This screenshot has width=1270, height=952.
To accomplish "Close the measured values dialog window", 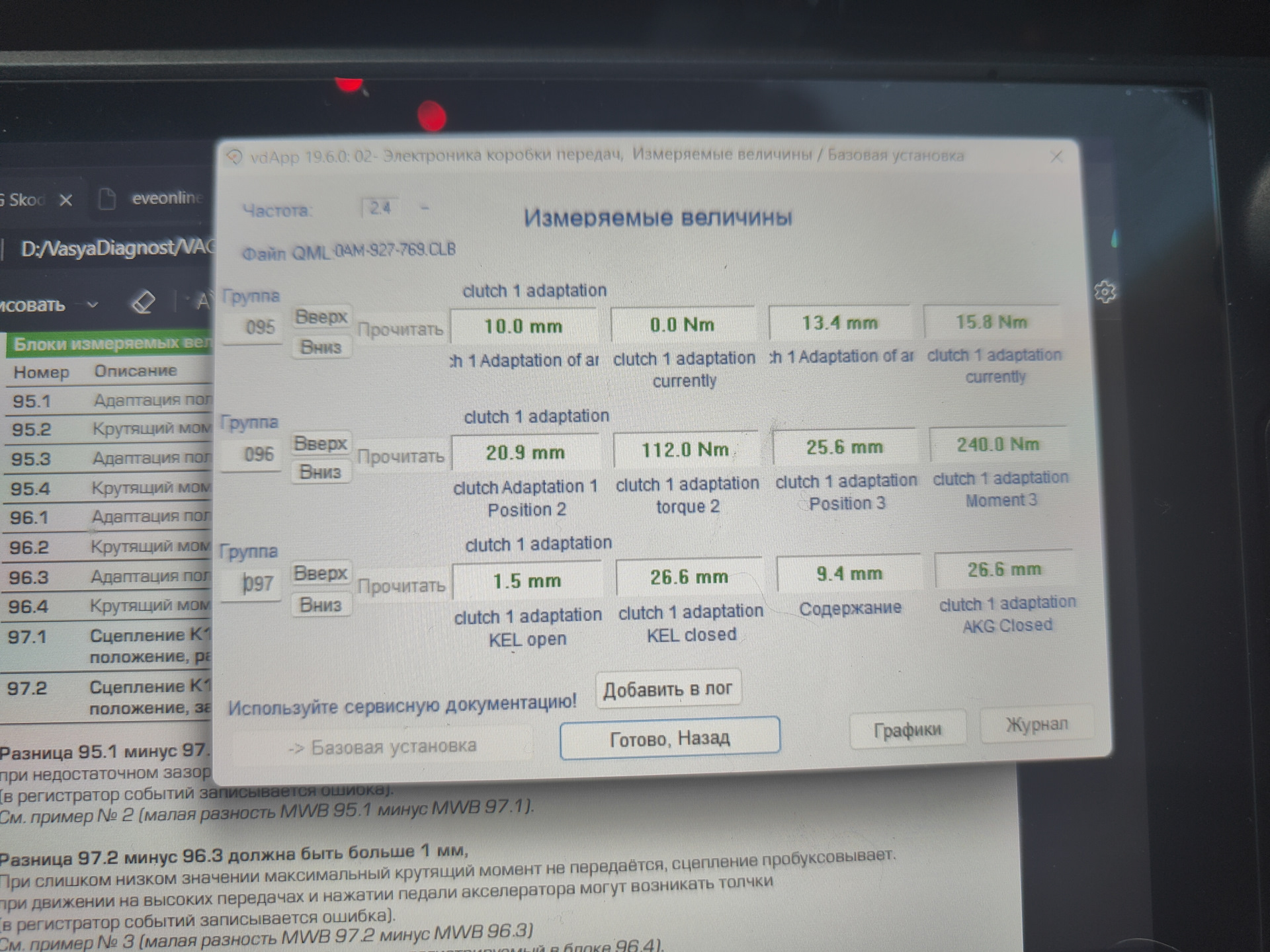I will click(1056, 157).
